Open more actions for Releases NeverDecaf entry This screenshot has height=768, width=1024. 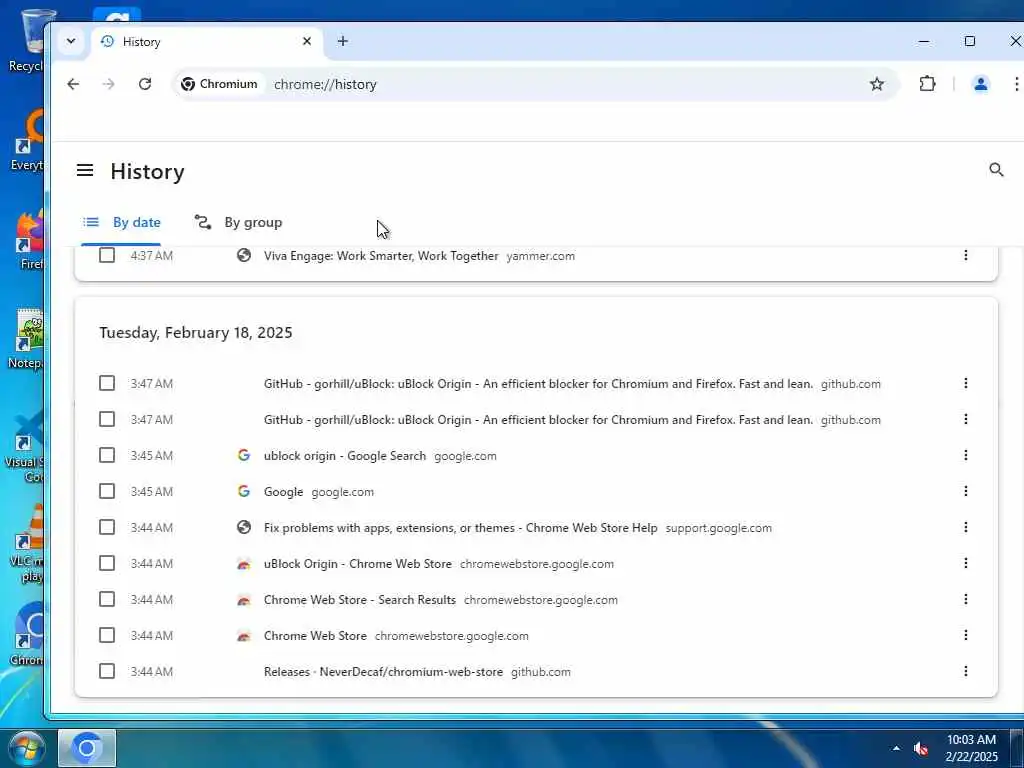(x=965, y=671)
